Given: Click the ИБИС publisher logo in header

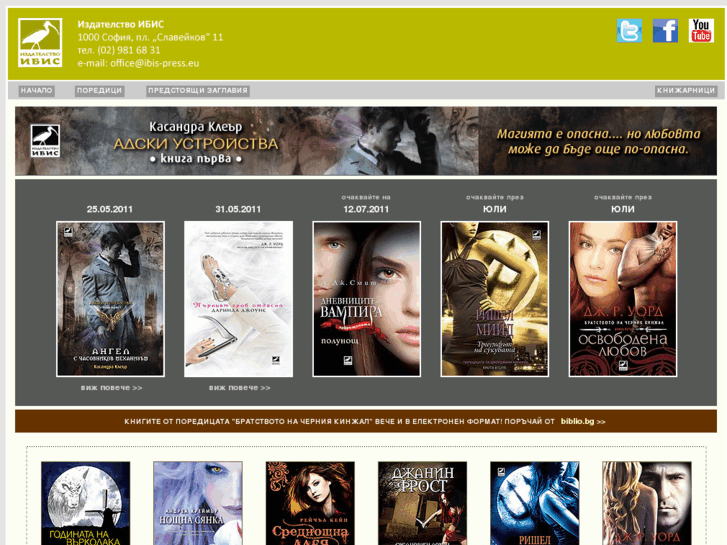Looking at the screenshot, I should (40, 43).
